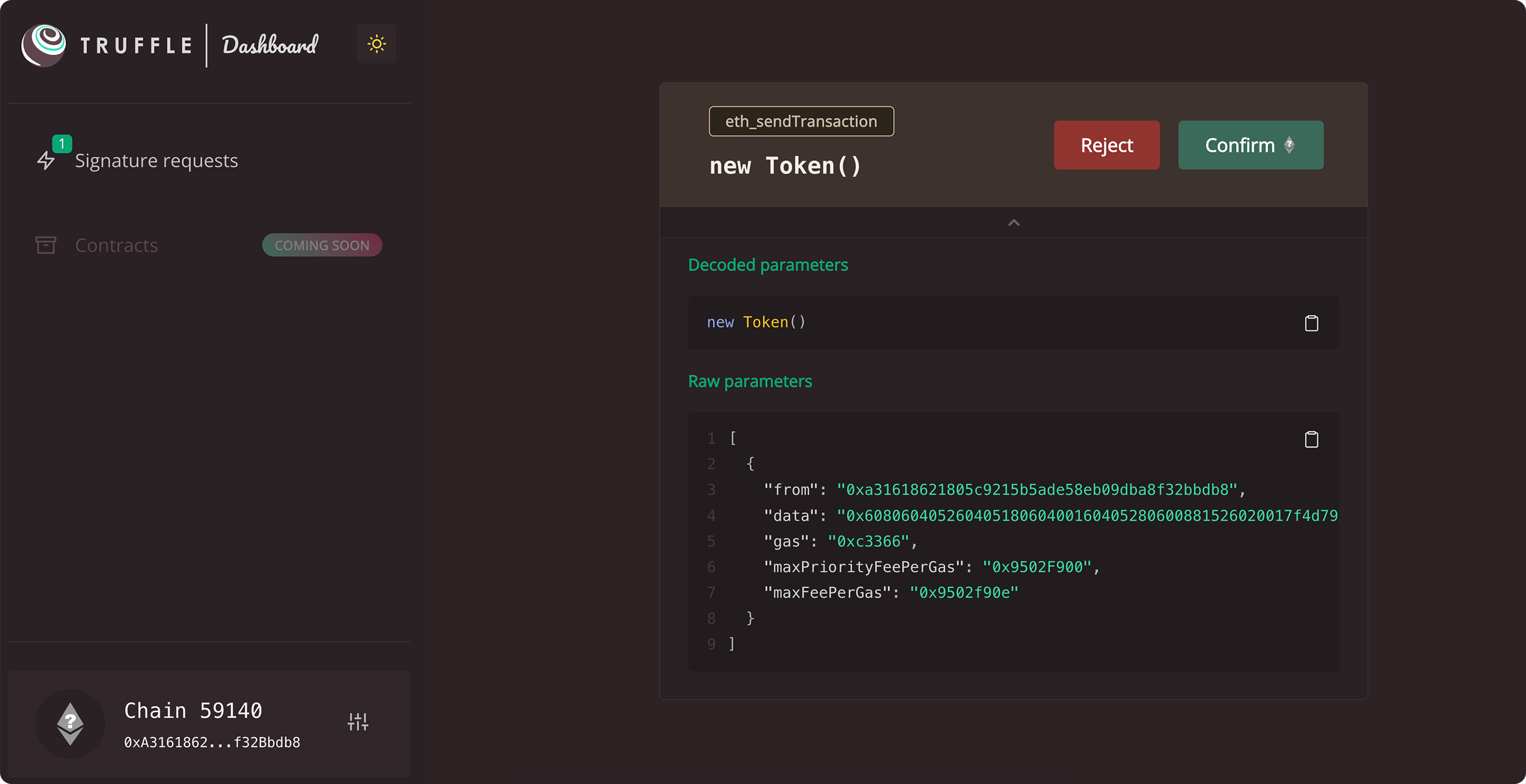Screen dimensions: 1526x784
Task: Click the lightning bolt signature requests icon
Action: click(46, 160)
